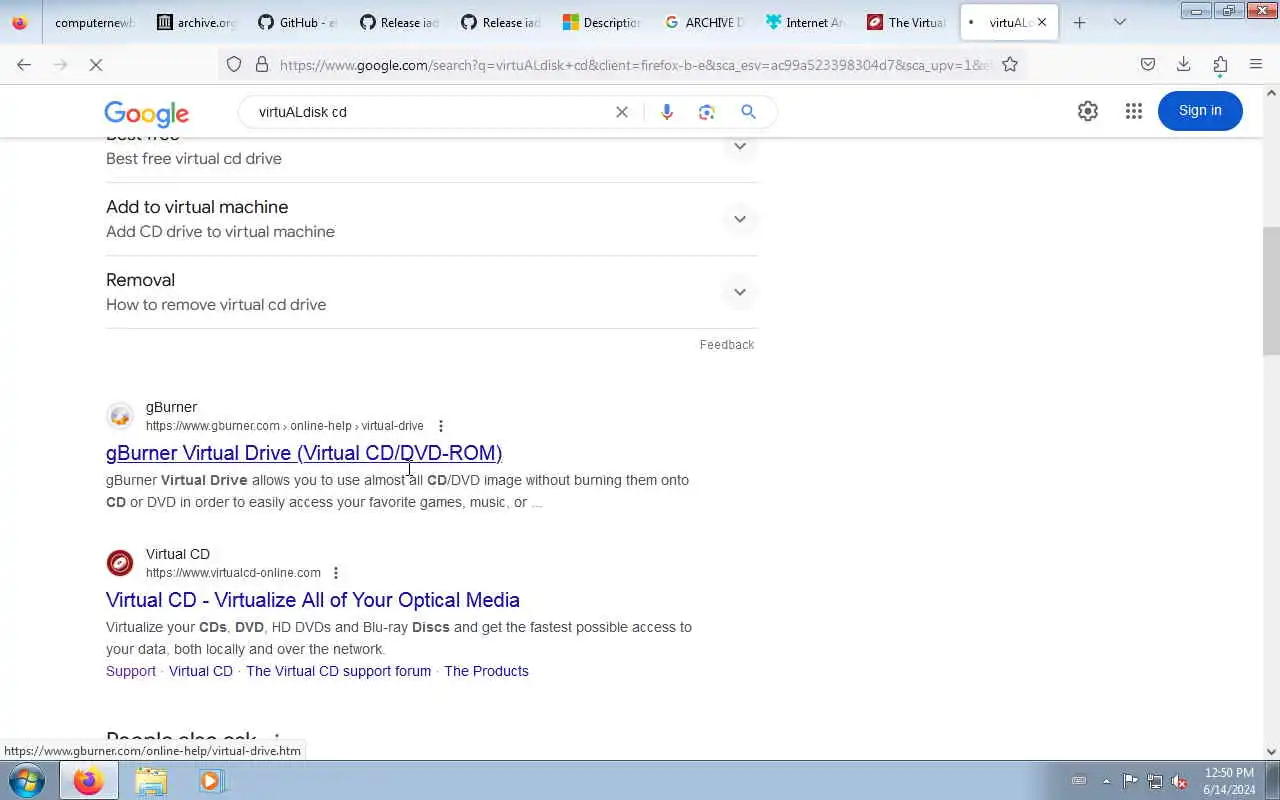
Task: Start a Google voice search
Action: [667, 112]
